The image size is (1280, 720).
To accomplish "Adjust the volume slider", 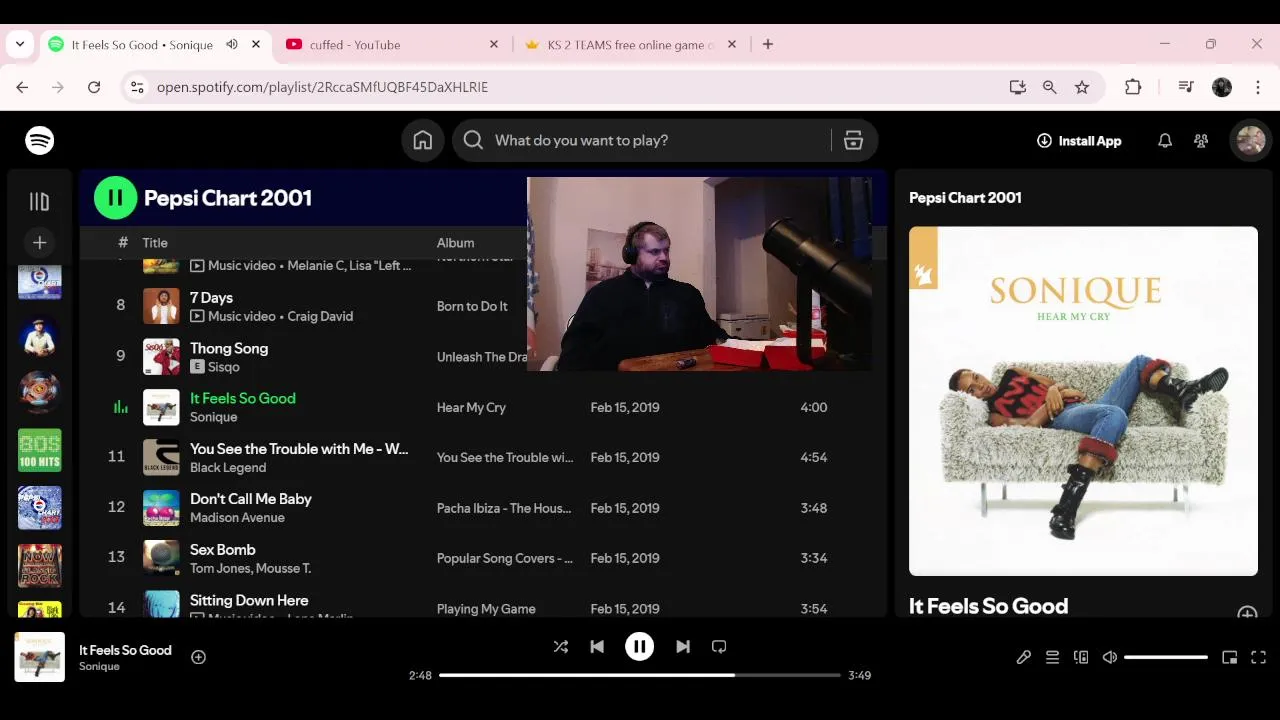I will pyautogui.click(x=1166, y=657).
